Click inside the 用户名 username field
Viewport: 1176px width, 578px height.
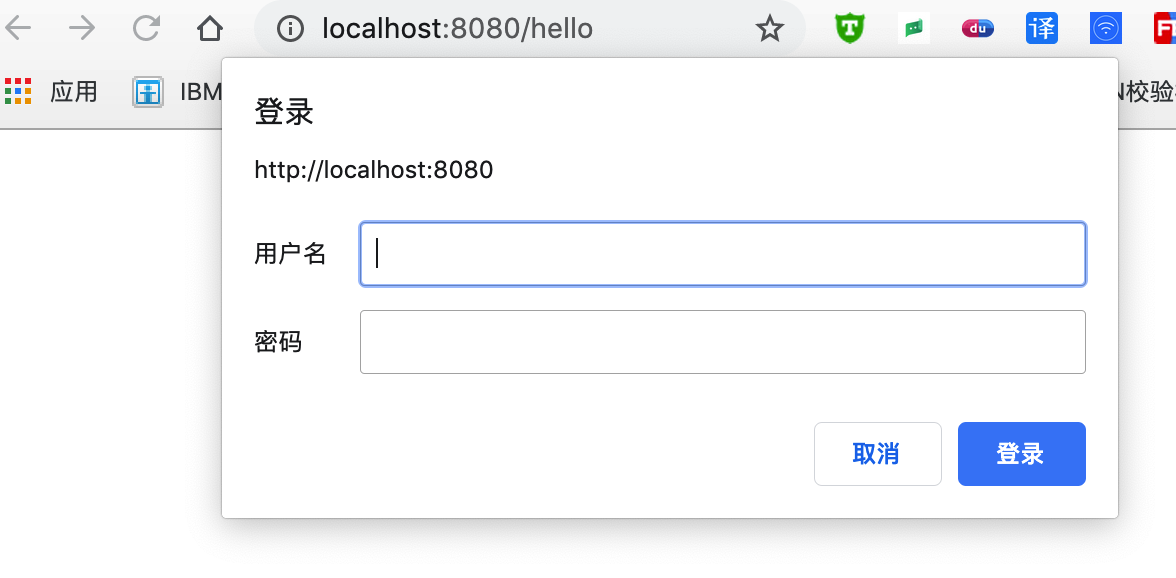(722, 254)
